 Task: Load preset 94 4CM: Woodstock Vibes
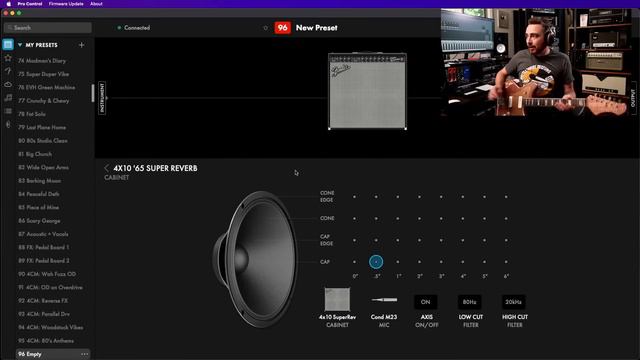click(x=51, y=327)
